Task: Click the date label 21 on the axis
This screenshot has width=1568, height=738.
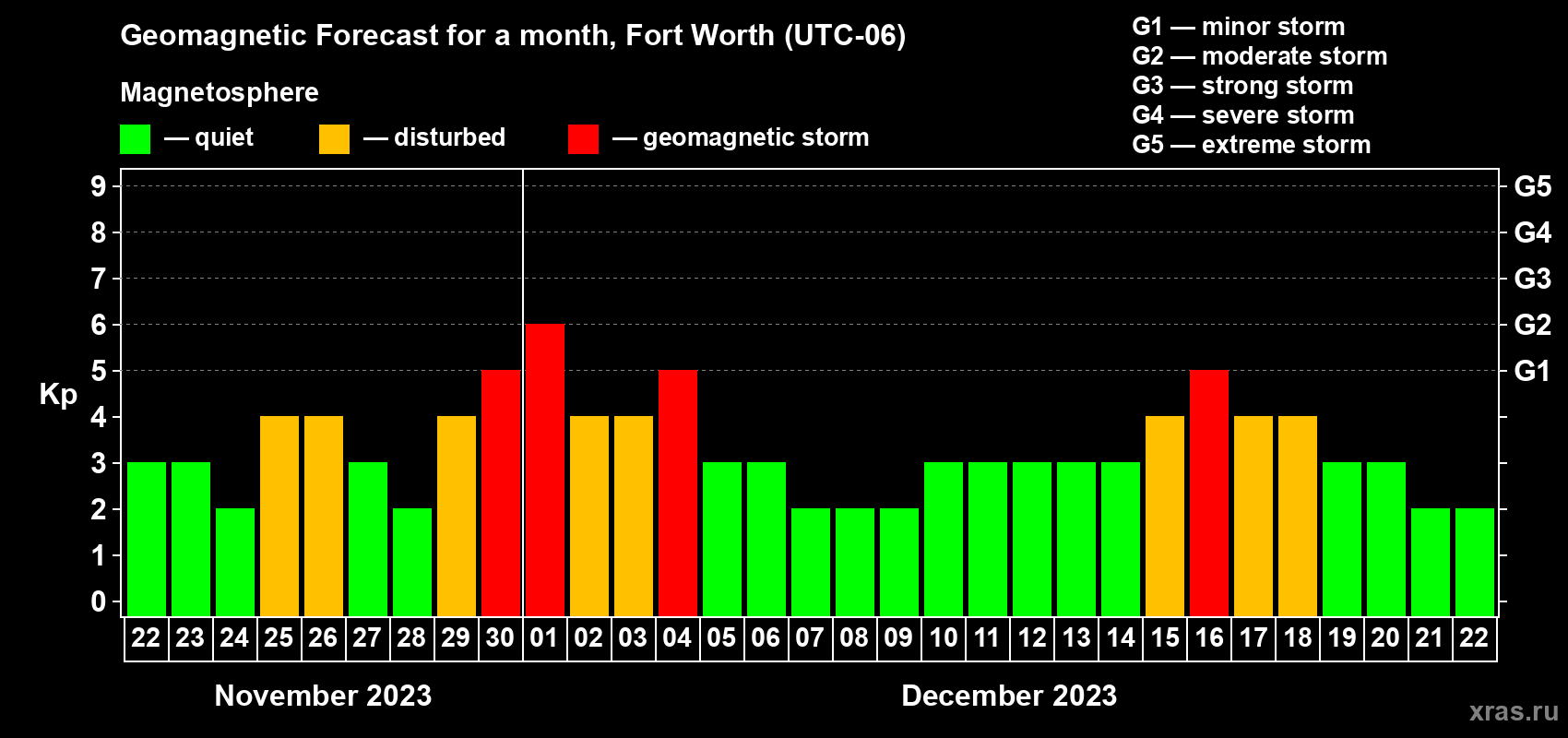Action: (x=1430, y=637)
